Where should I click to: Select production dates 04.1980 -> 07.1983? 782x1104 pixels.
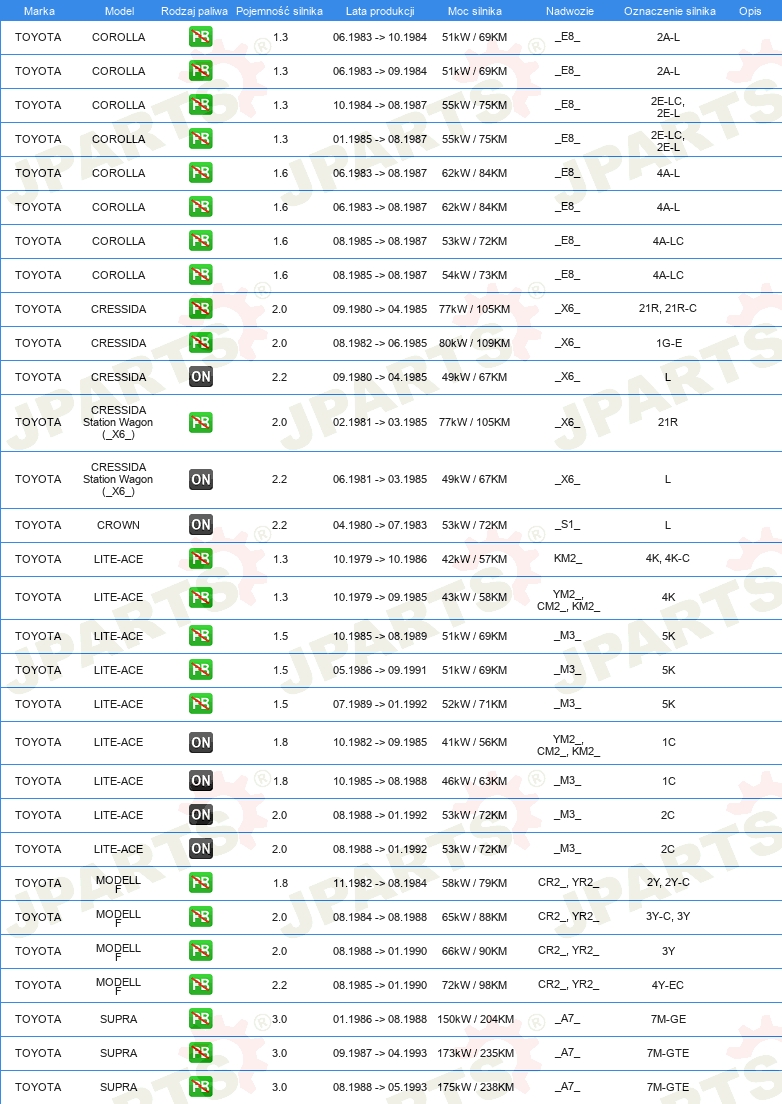coord(380,525)
